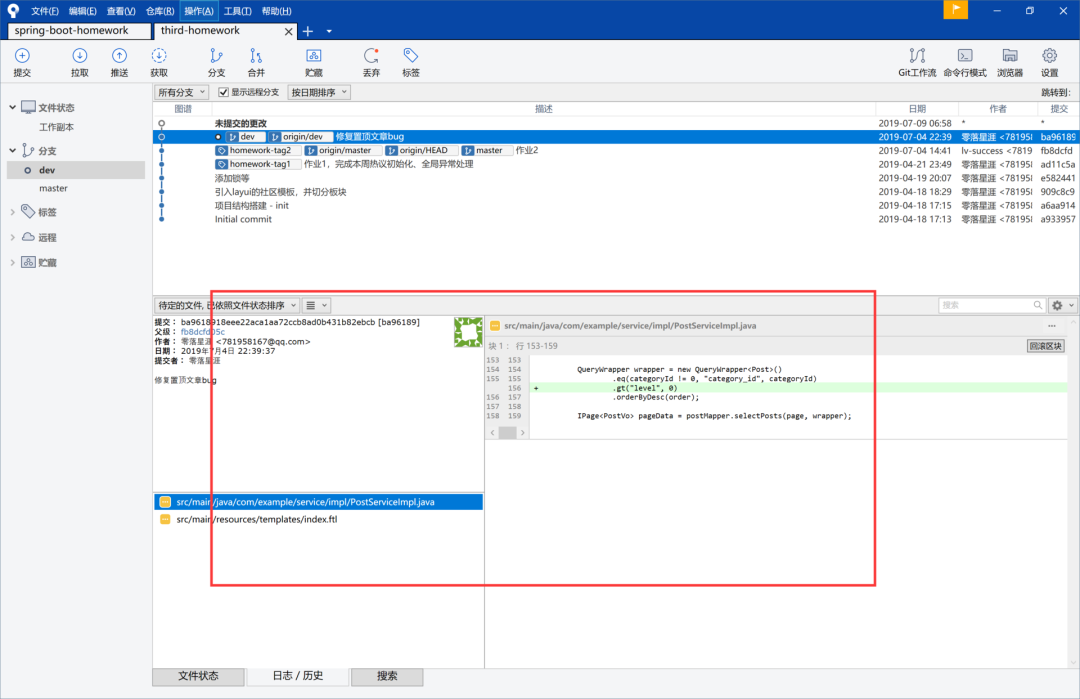Open the 查看(V) menu
The image size is (1080, 699).
point(121,11)
